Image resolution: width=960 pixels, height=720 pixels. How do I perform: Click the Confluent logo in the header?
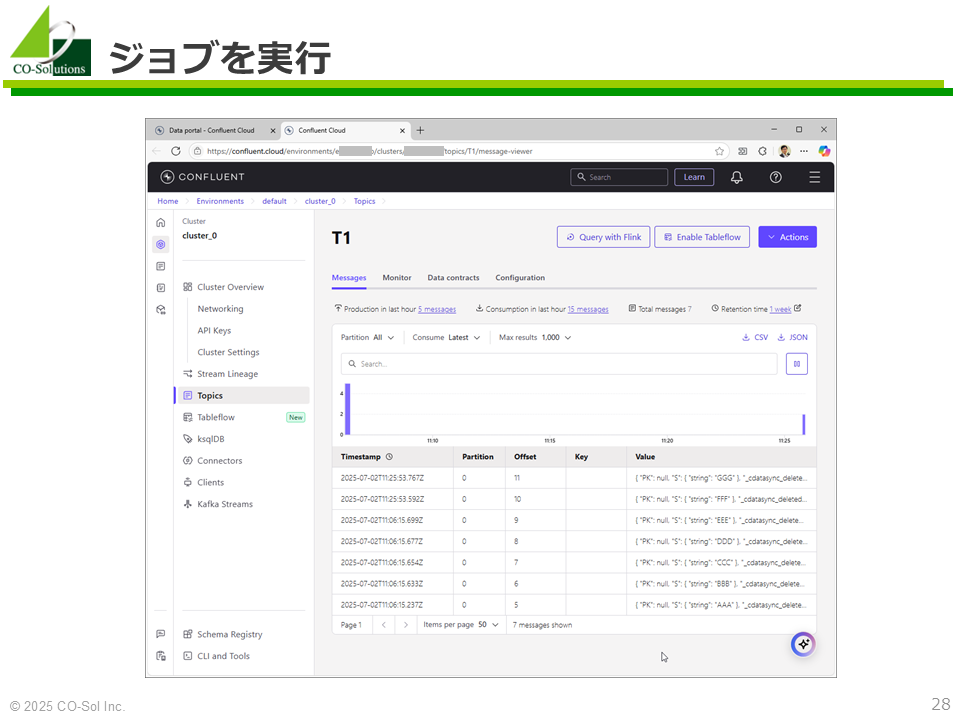point(202,177)
